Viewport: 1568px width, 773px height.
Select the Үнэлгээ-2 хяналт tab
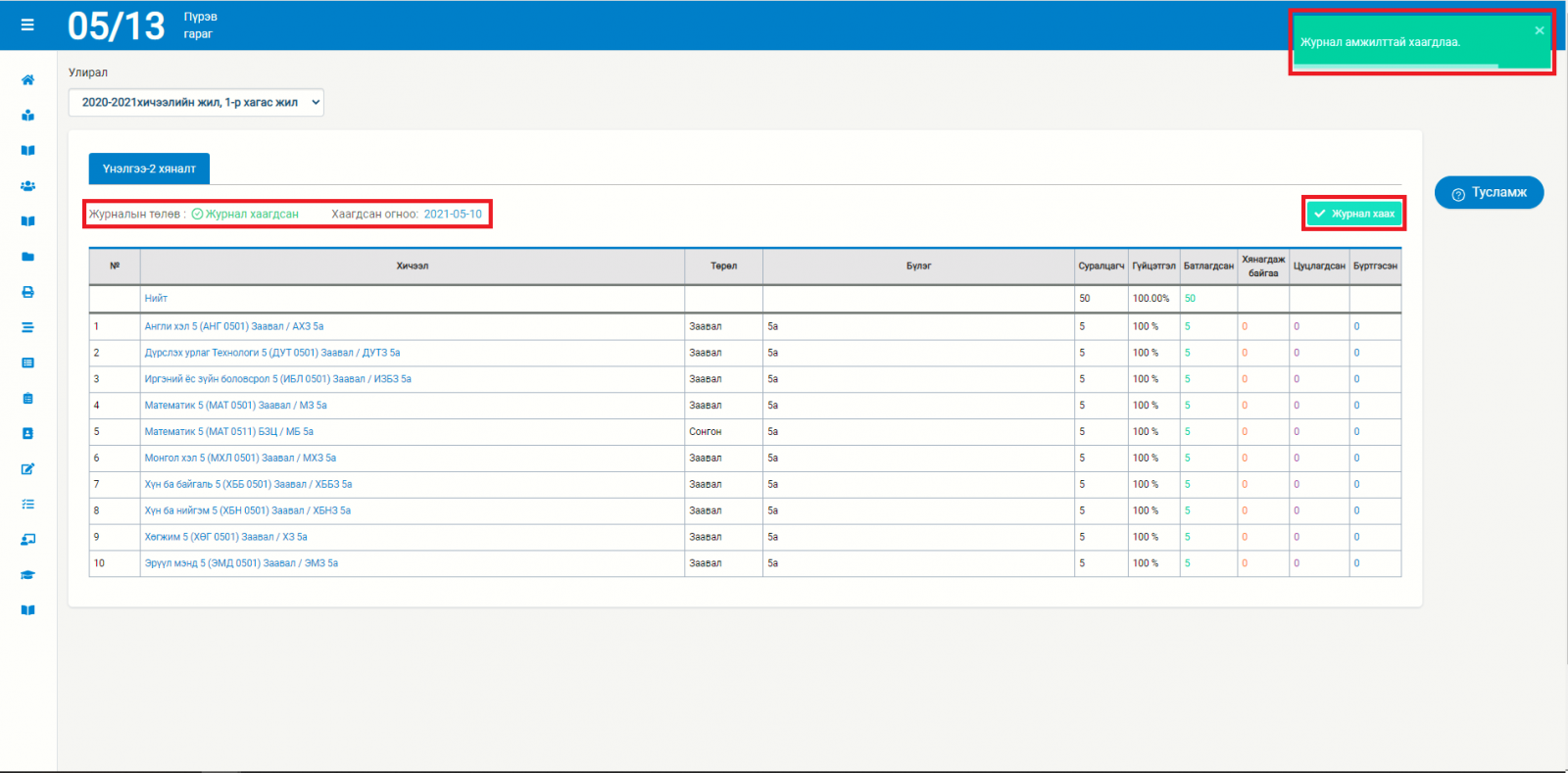tap(149, 169)
